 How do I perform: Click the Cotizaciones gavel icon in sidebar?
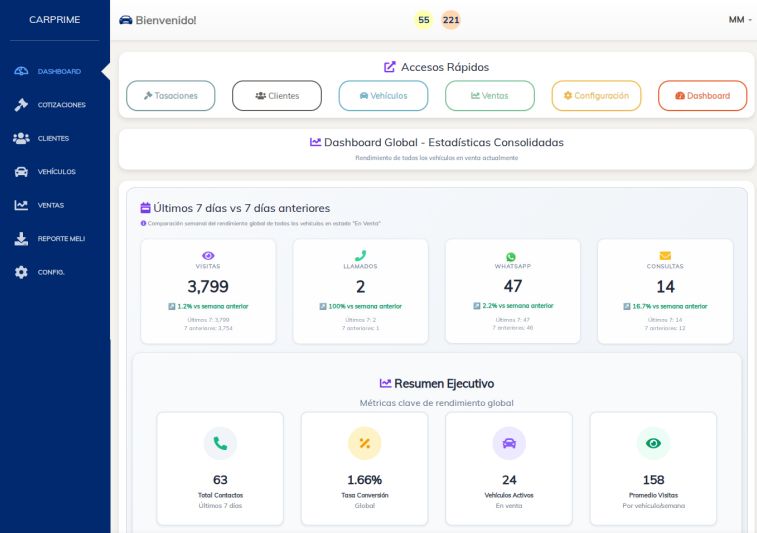(21, 105)
